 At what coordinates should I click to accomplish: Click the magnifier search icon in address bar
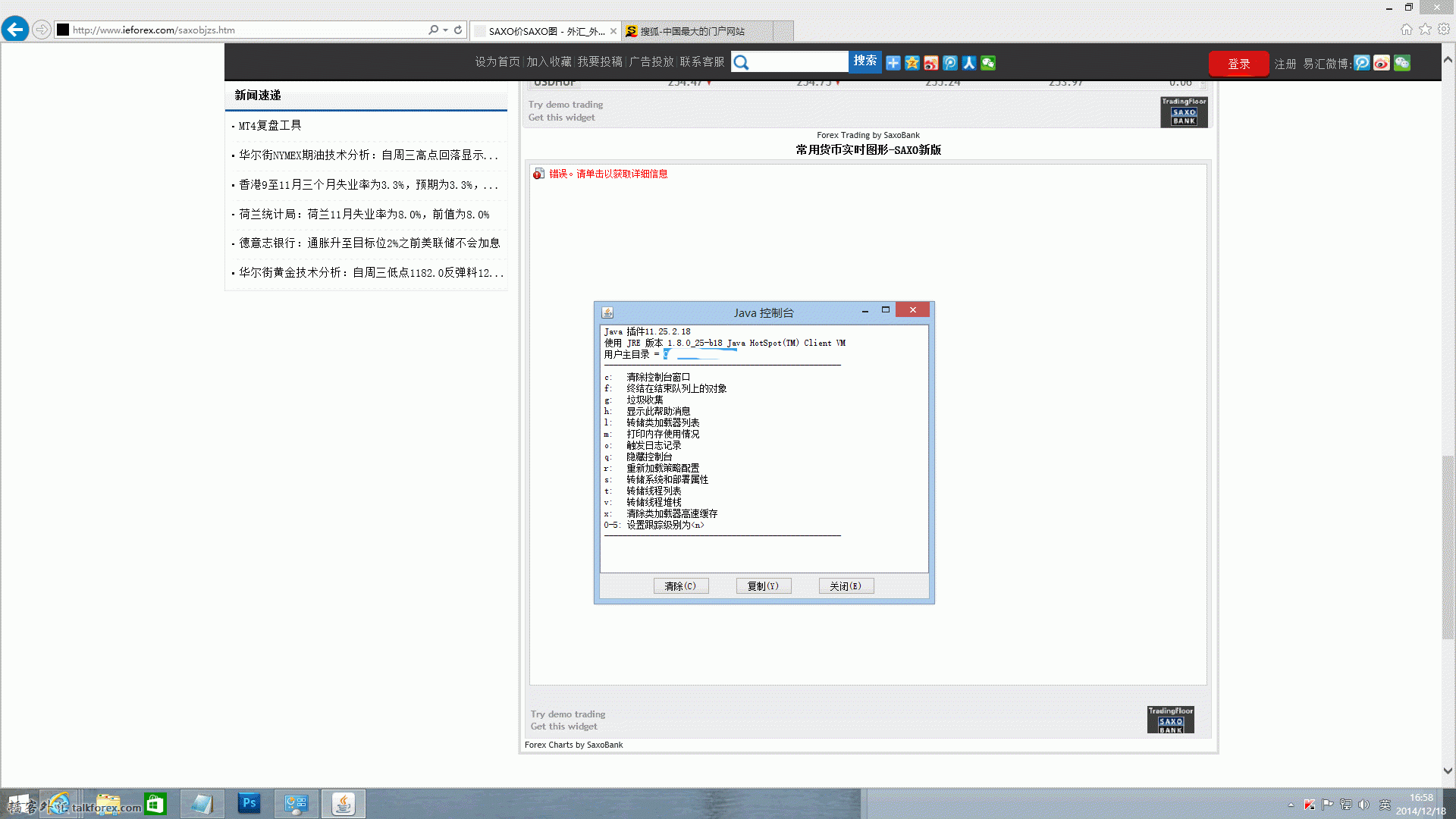pos(433,30)
